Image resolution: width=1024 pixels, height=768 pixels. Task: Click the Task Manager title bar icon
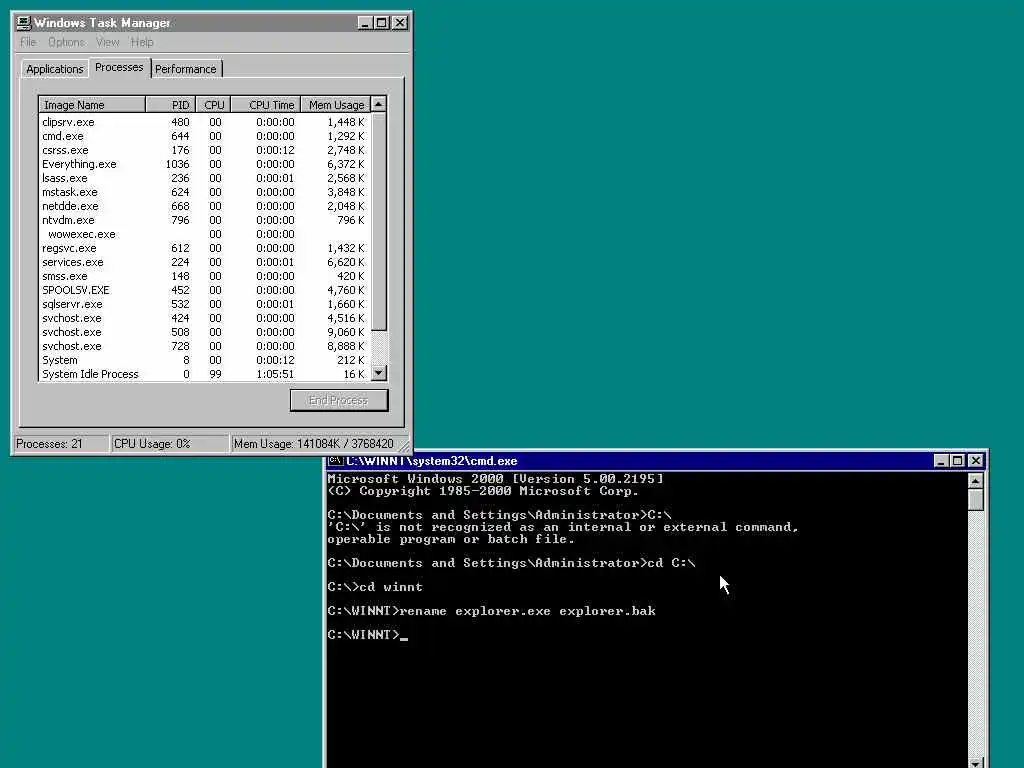click(x=24, y=23)
